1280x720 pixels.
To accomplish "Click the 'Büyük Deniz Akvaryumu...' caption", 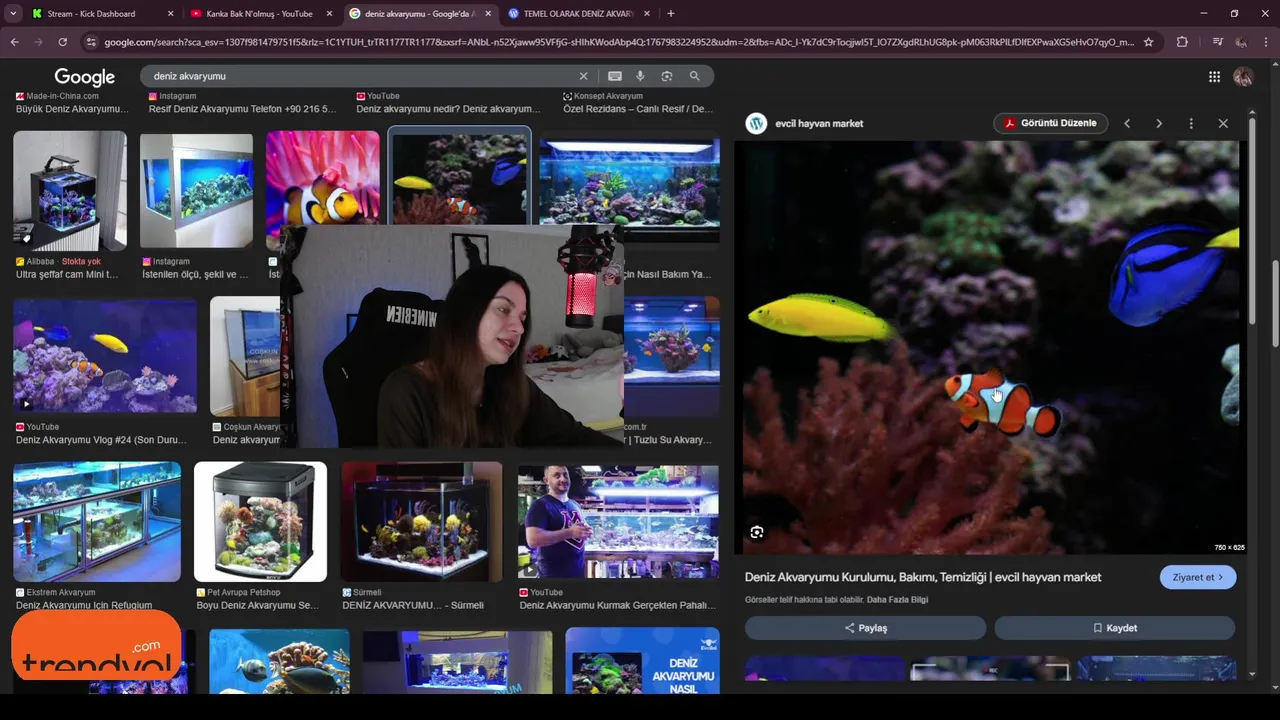I will 72,109.
